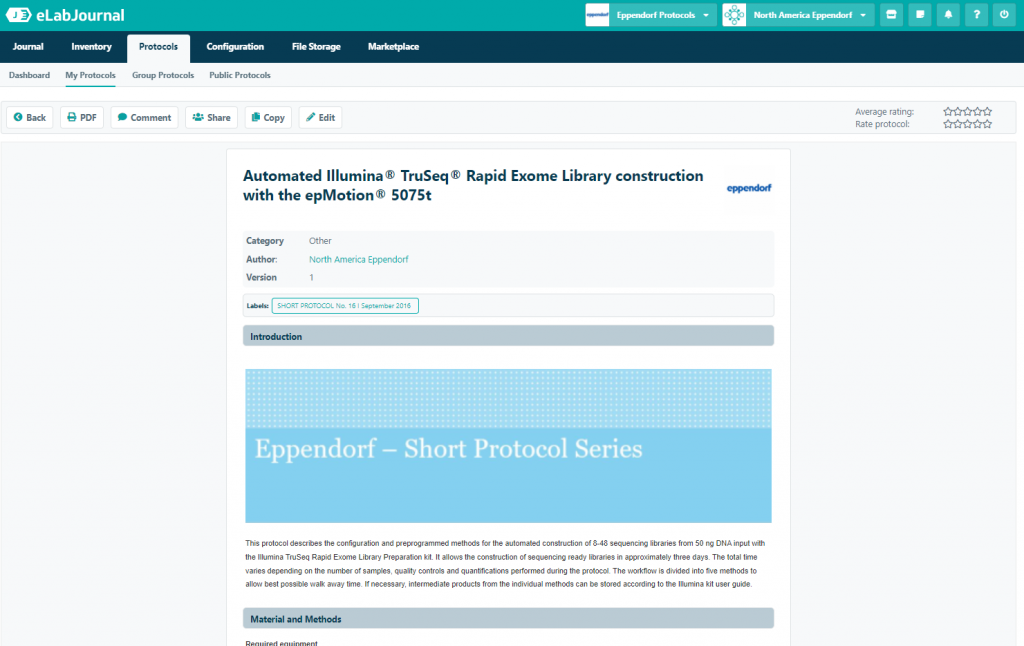
Task: Click the 'Required equipment' text
Action: click(281, 643)
